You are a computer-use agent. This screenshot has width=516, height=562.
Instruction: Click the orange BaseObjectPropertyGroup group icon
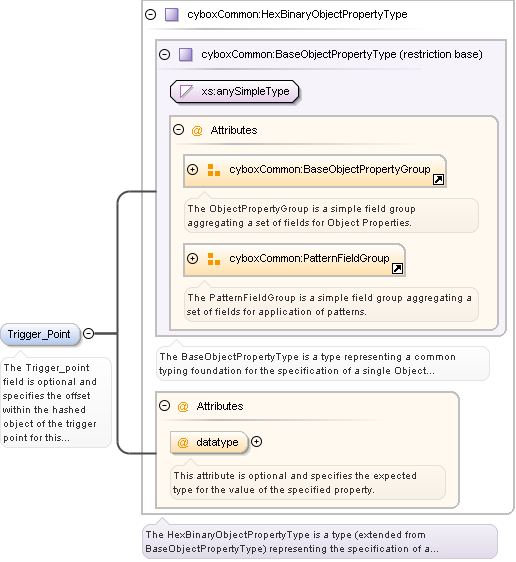point(214,170)
